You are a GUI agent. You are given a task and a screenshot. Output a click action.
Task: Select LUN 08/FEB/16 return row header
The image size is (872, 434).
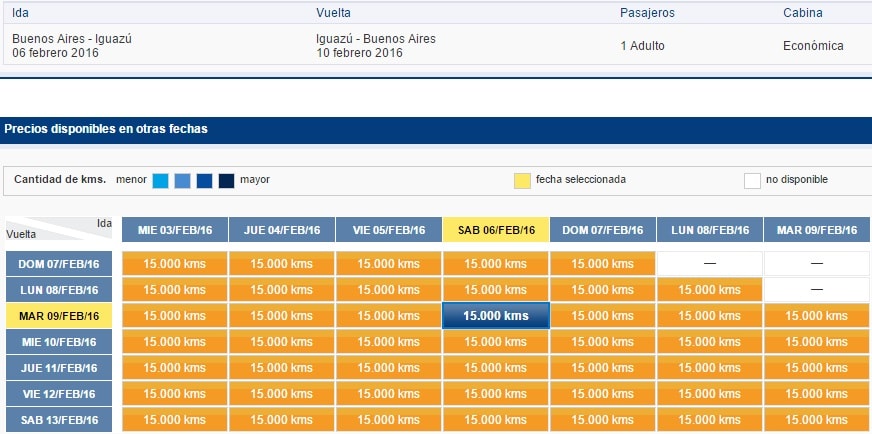pos(59,290)
